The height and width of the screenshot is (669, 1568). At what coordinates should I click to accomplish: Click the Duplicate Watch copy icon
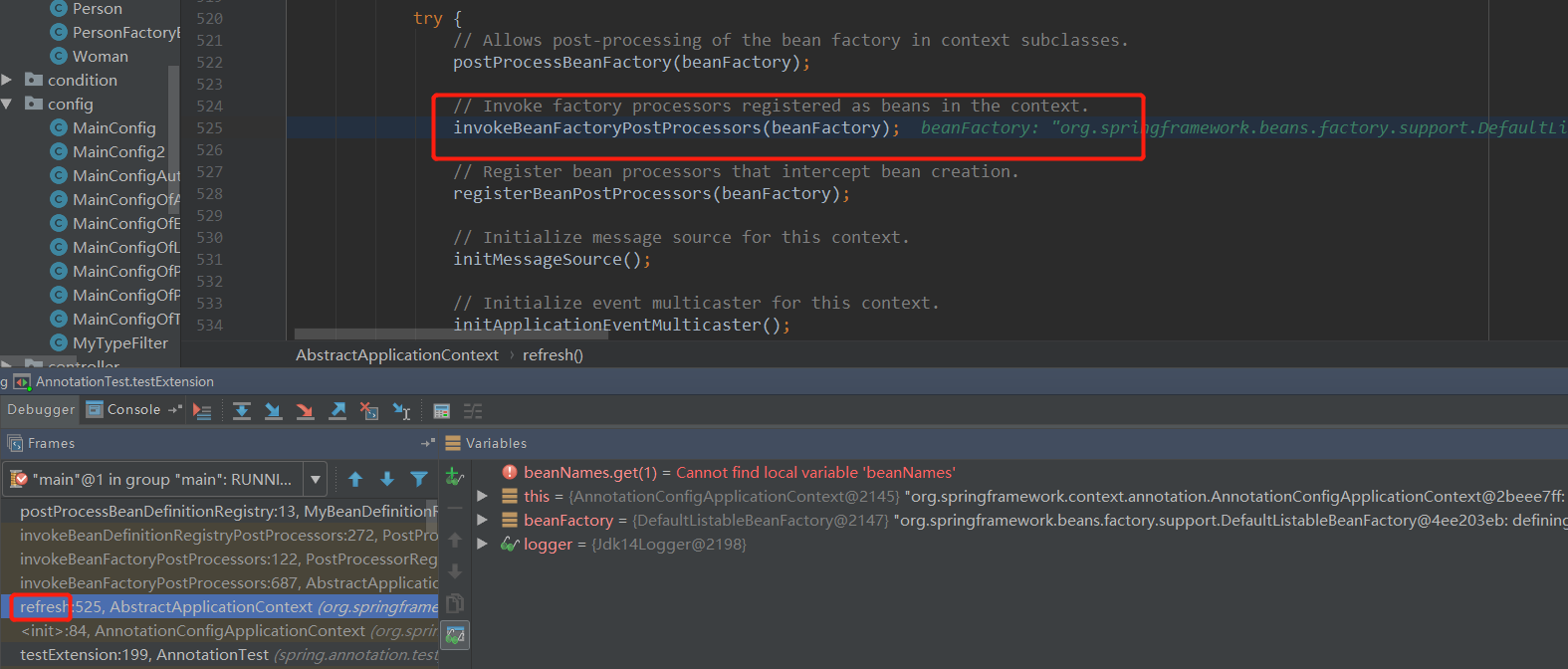[x=455, y=603]
